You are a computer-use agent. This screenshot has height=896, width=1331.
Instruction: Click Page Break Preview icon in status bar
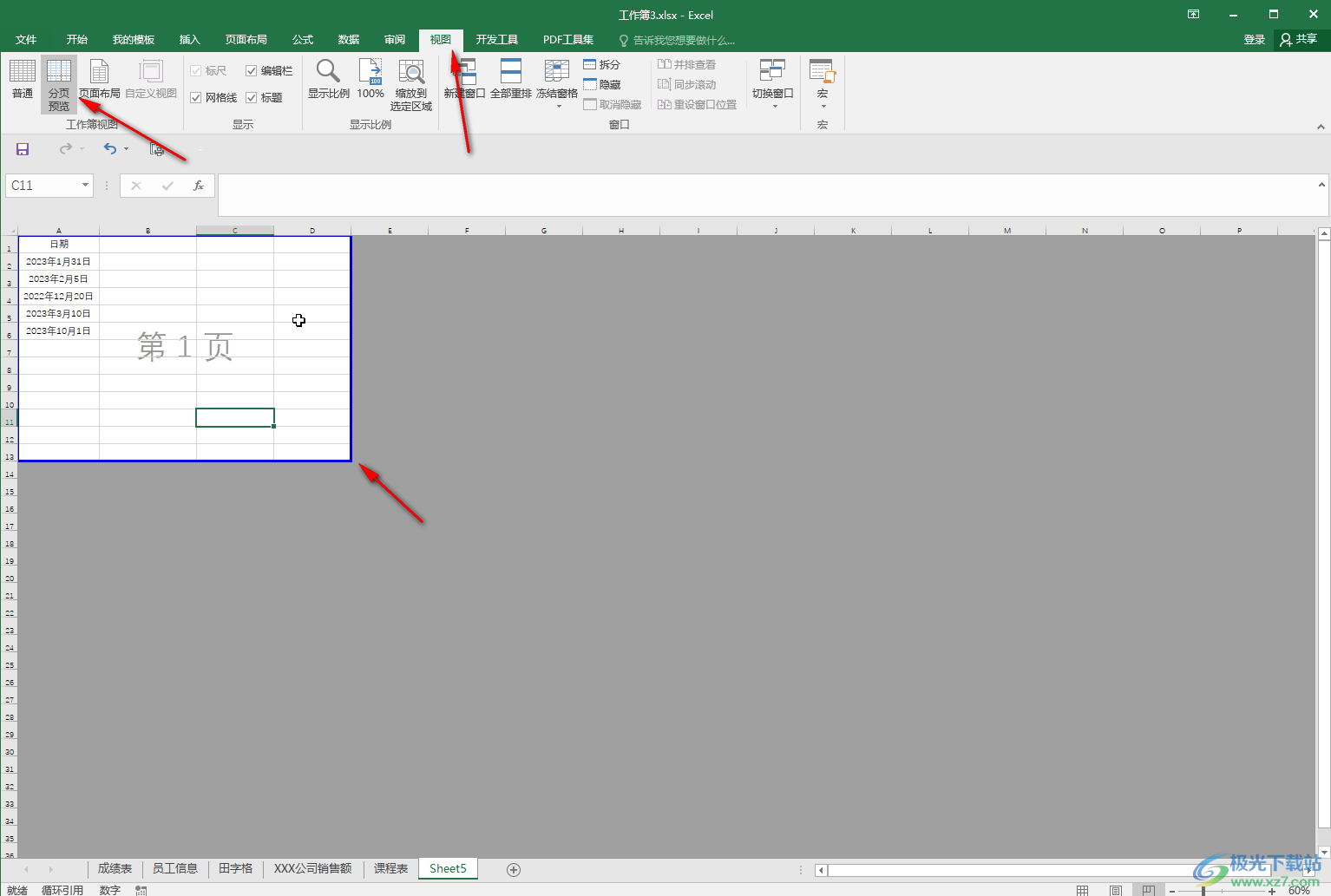click(1149, 890)
